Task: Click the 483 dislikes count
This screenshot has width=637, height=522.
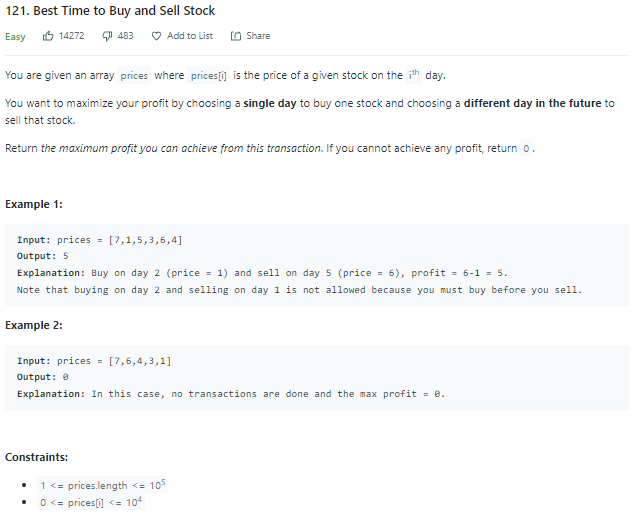Action: click(125, 36)
